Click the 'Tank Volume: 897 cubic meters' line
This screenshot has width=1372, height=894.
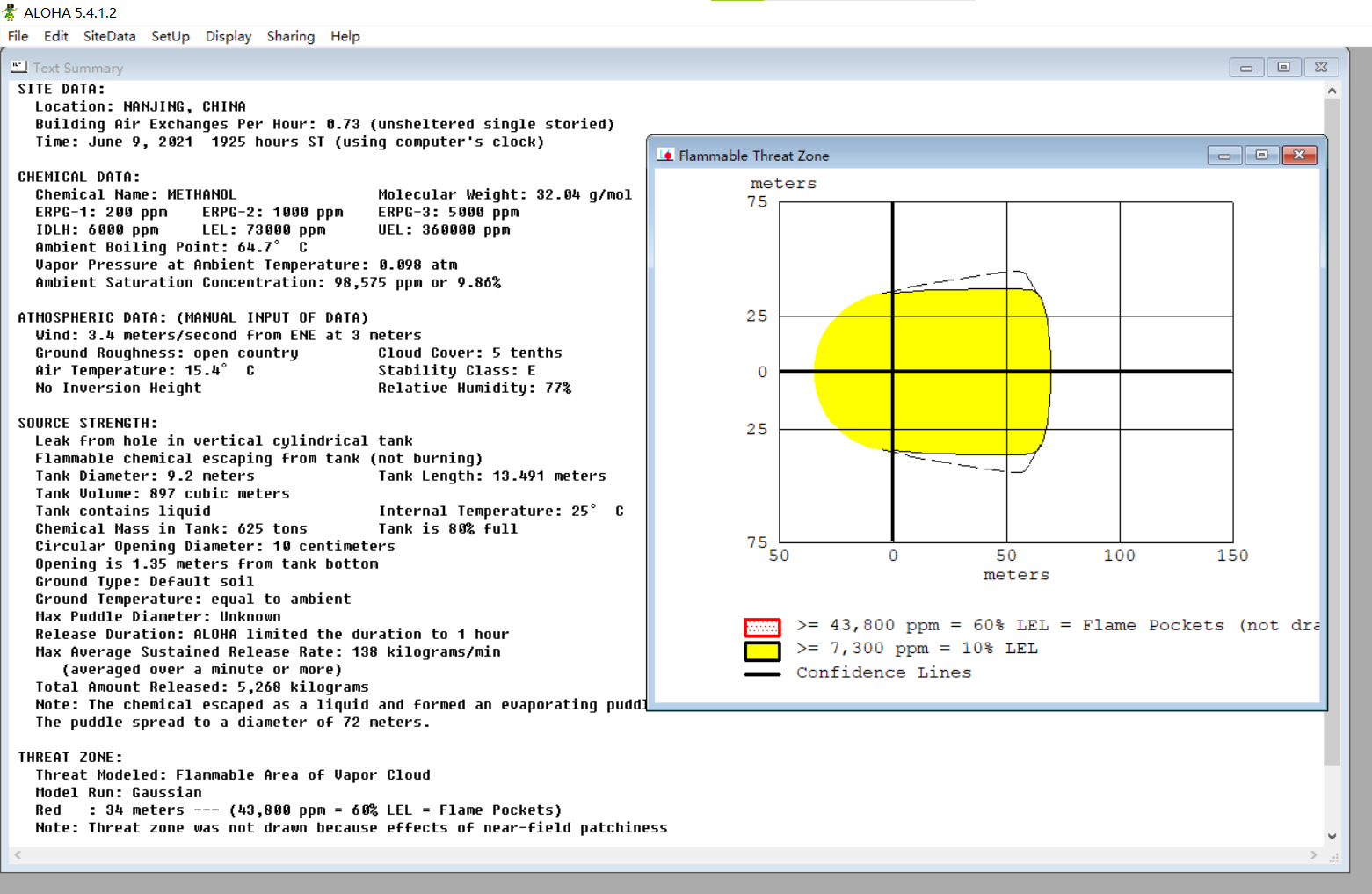pos(163,493)
